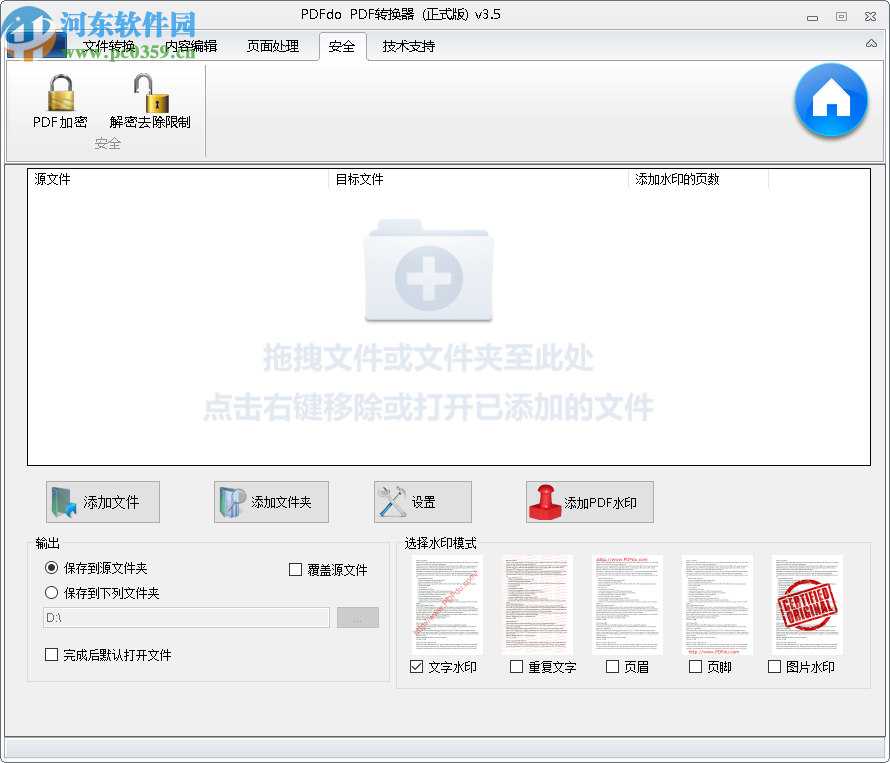Click the red stamp 添加PDF水印 icon
Image resolution: width=890 pixels, height=763 pixels.
[546, 501]
